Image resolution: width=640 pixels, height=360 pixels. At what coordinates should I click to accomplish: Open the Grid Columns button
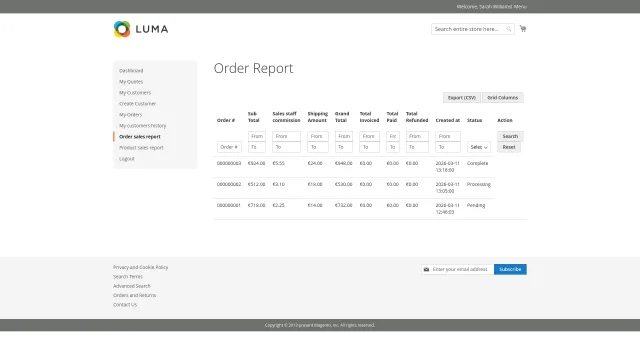point(502,98)
